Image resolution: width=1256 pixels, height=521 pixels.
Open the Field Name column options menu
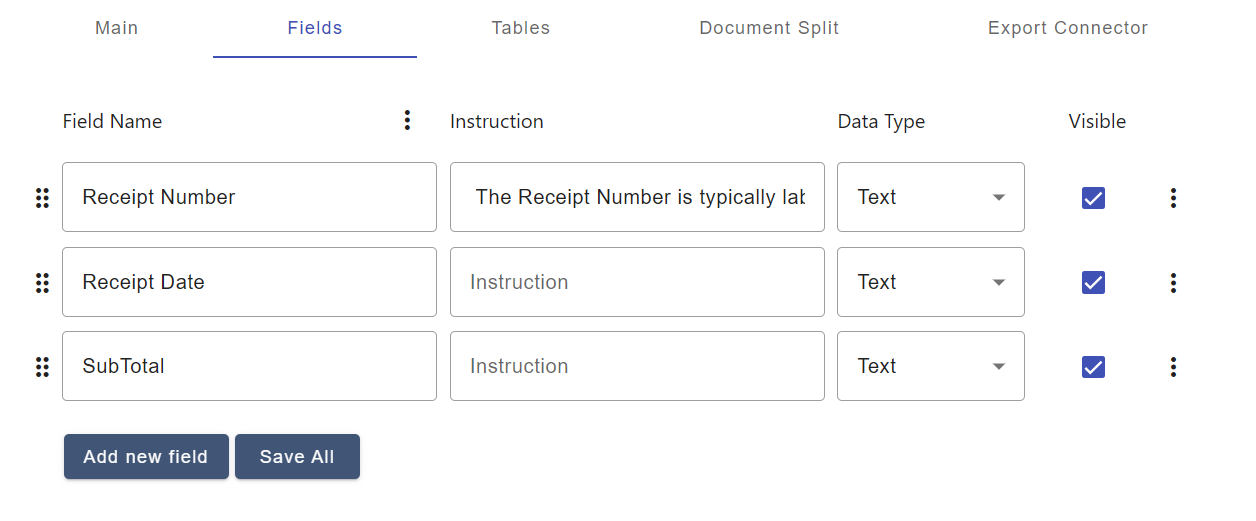click(407, 121)
